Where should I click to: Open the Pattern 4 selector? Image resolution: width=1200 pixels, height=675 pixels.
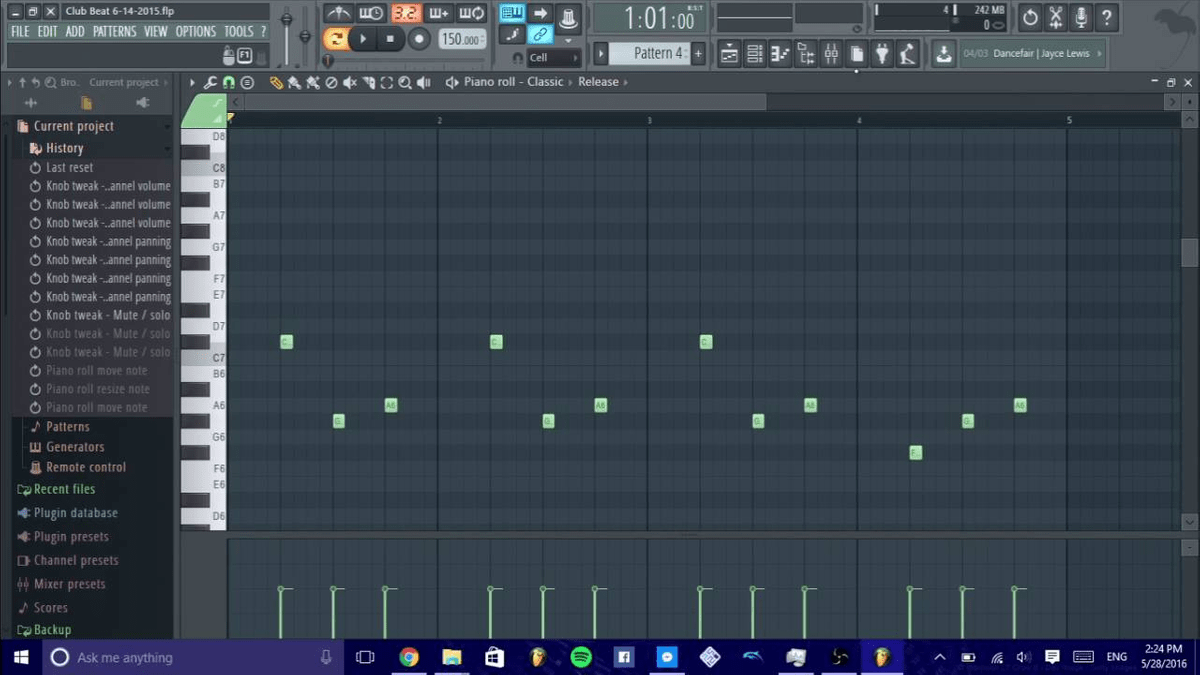coord(648,53)
